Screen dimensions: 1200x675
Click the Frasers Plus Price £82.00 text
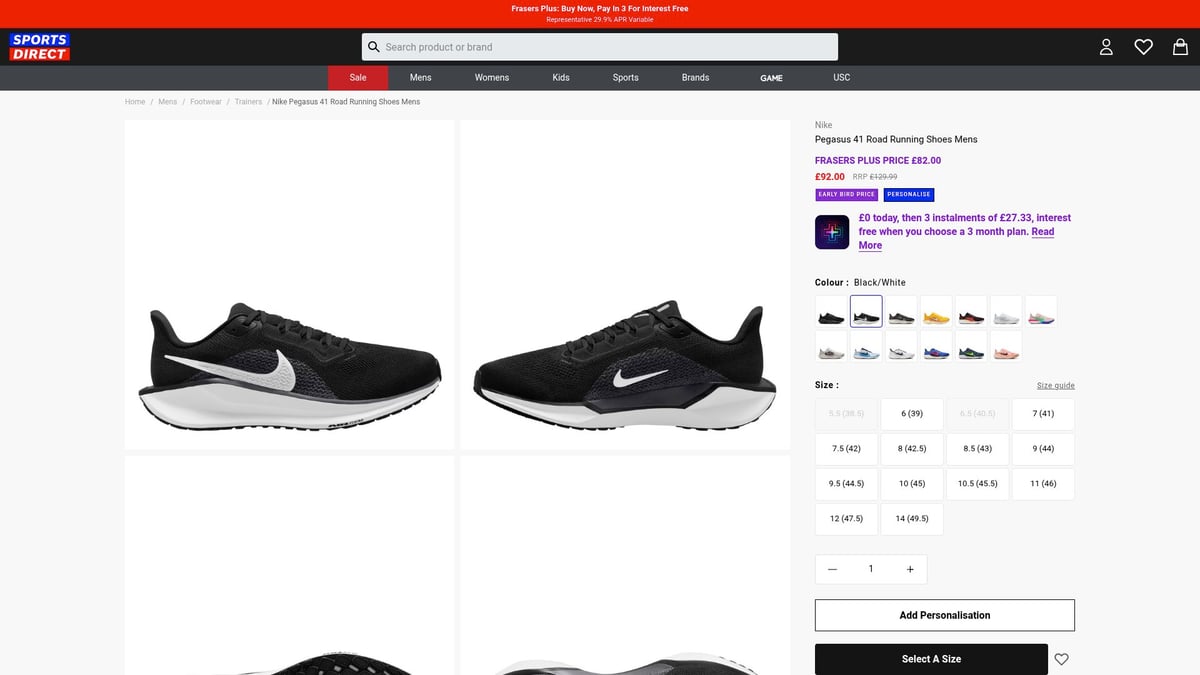click(x=878, y=160)
